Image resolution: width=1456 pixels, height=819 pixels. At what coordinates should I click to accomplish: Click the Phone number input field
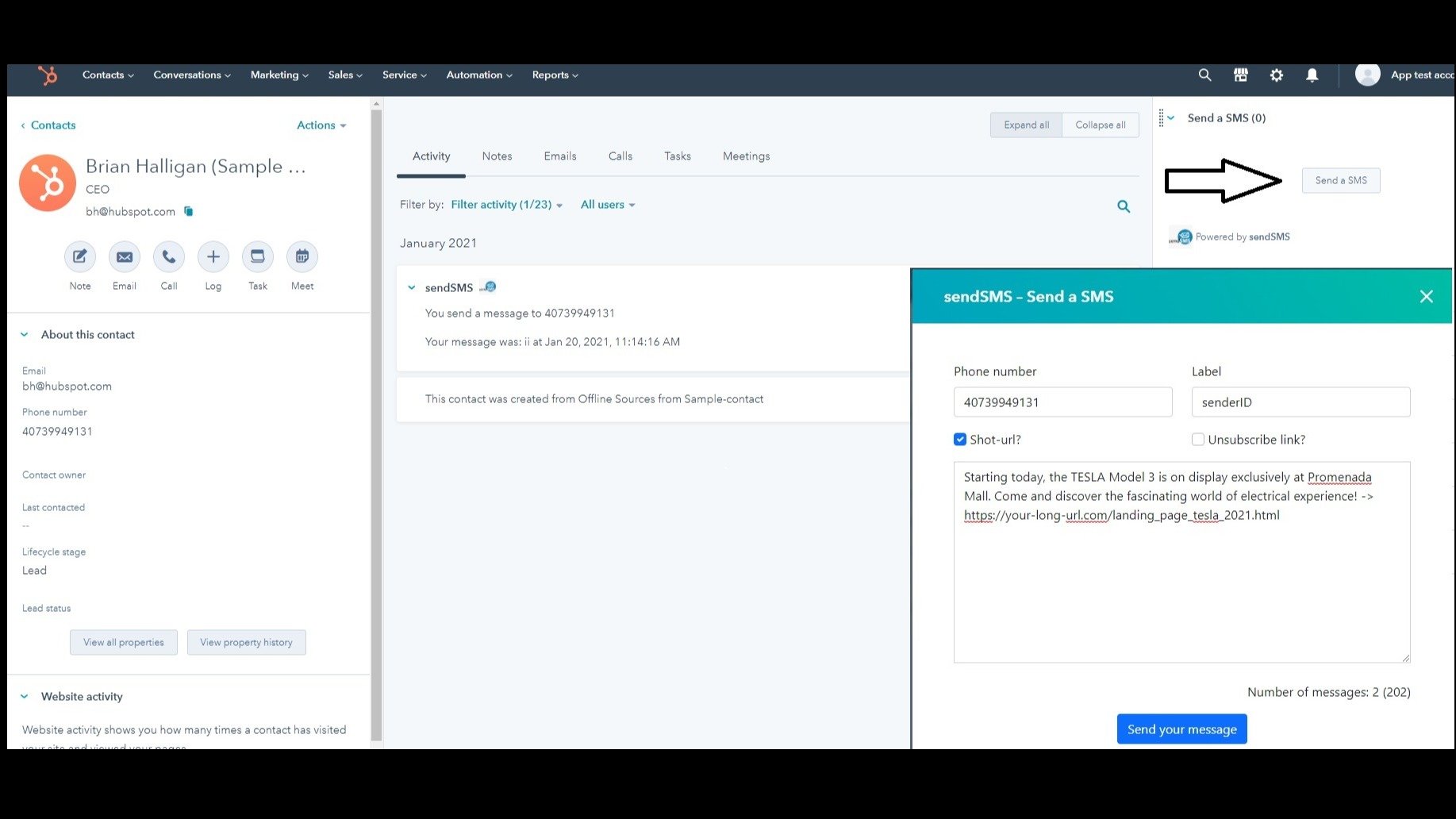[1062, 402]
